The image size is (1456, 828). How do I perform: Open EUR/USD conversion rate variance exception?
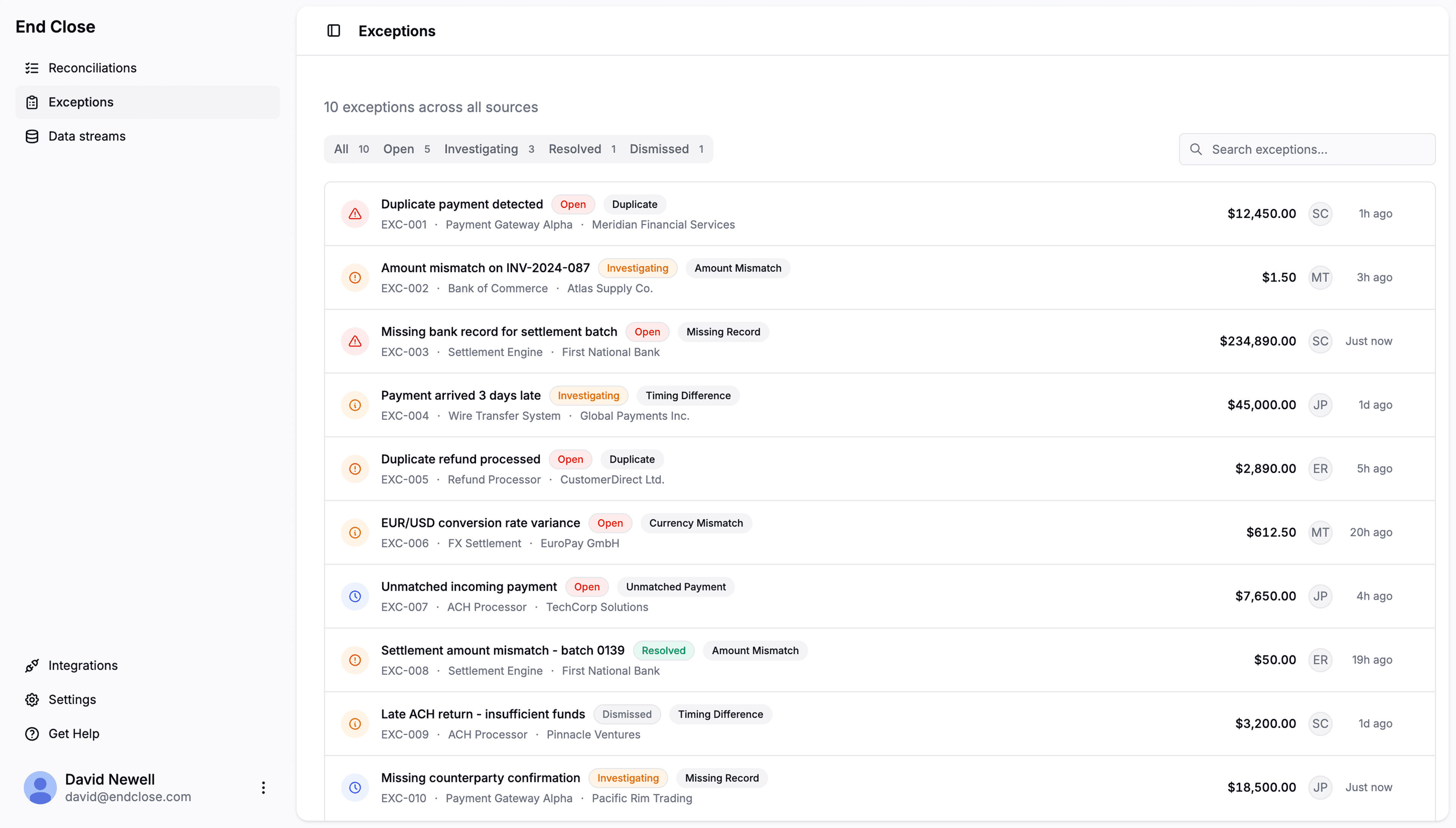pyautogui.click(x=480, y=523)
